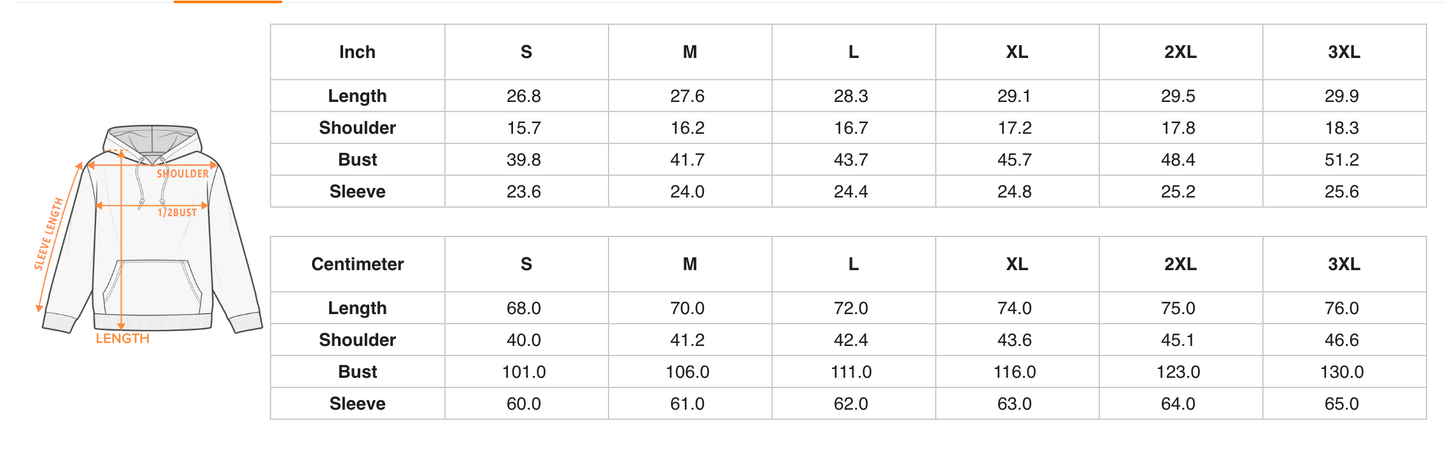Select the Length row label in inch table
This screenshot has width=1445, height=460.
[358, 96]
